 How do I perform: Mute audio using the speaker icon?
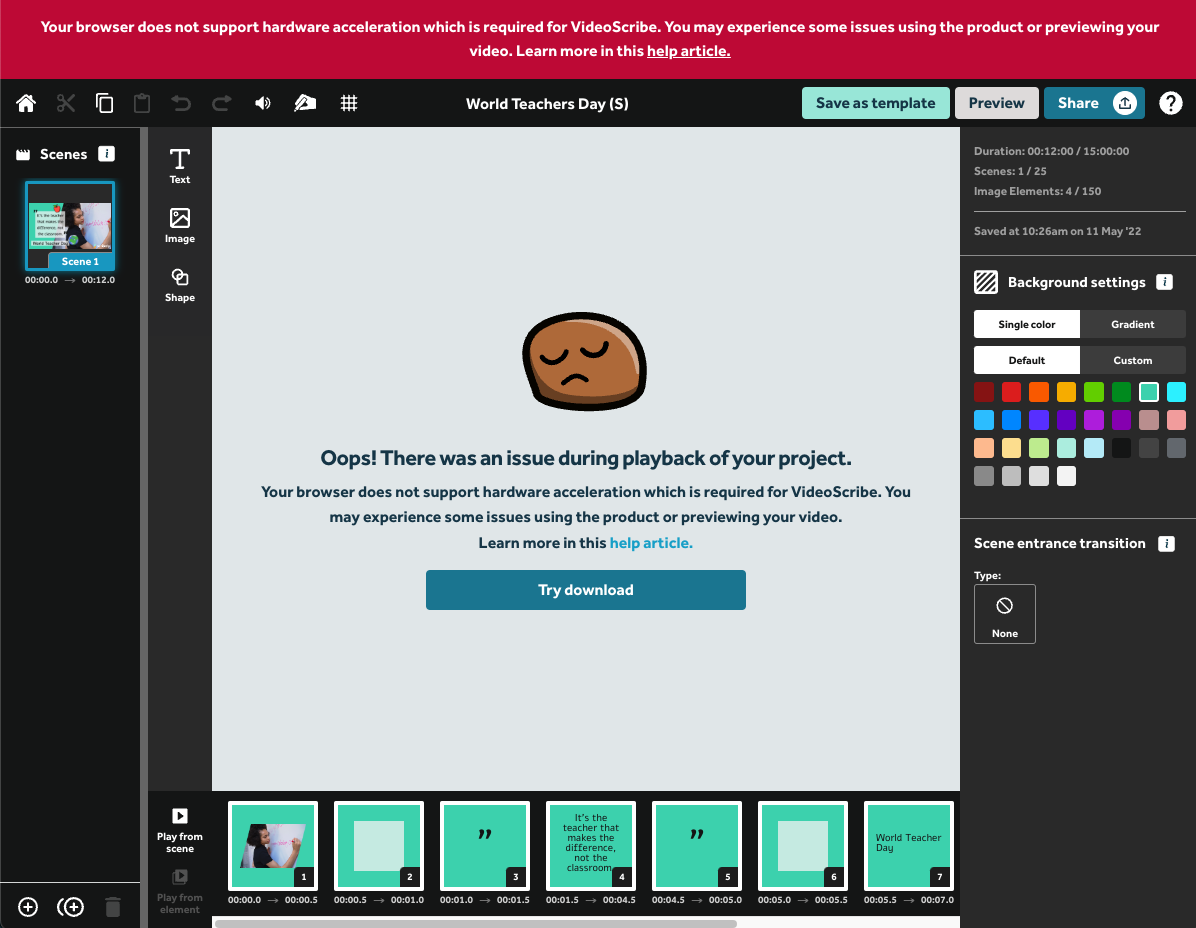(262, 102)
